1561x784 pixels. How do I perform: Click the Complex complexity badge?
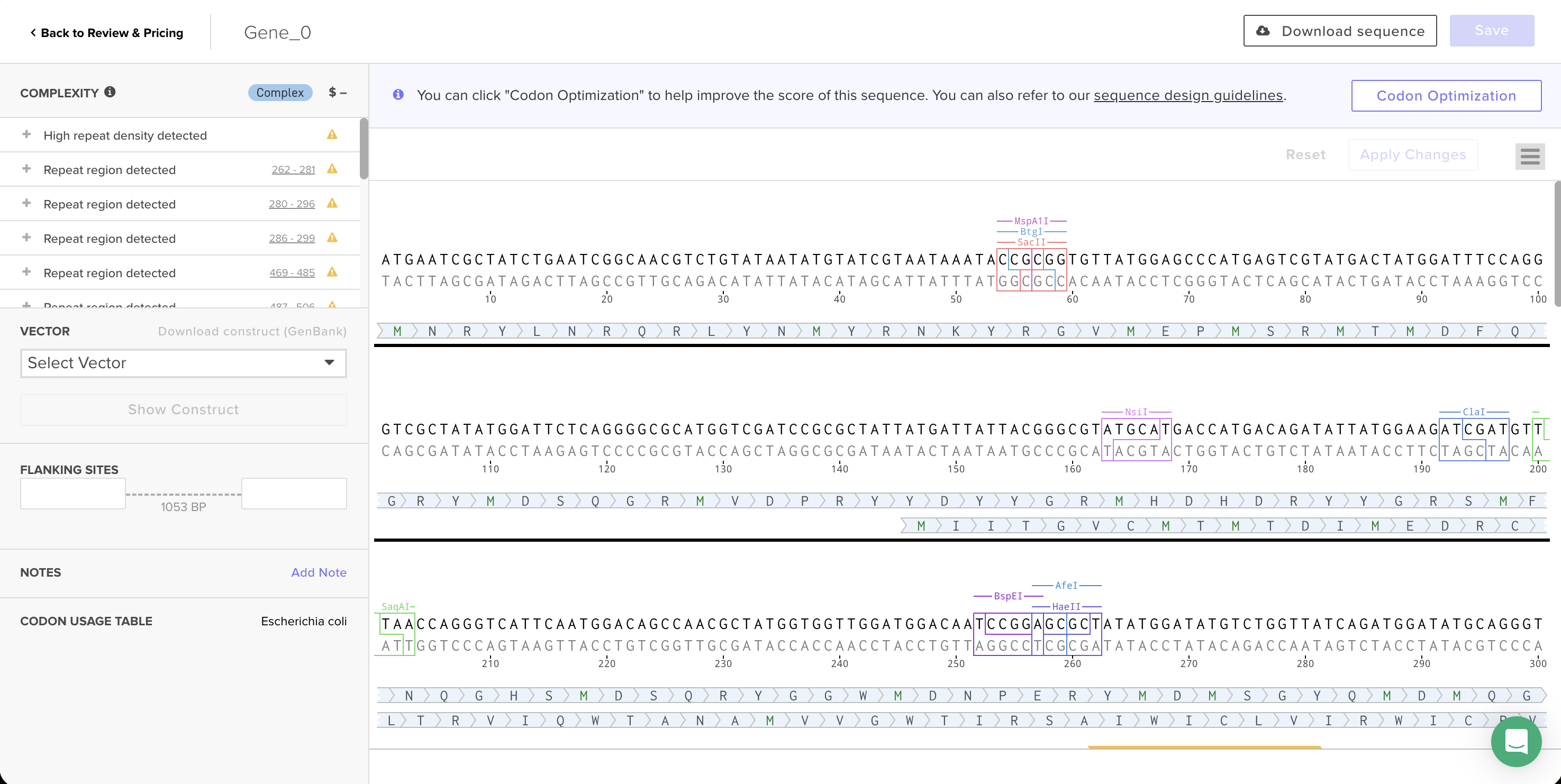point(279,92)
